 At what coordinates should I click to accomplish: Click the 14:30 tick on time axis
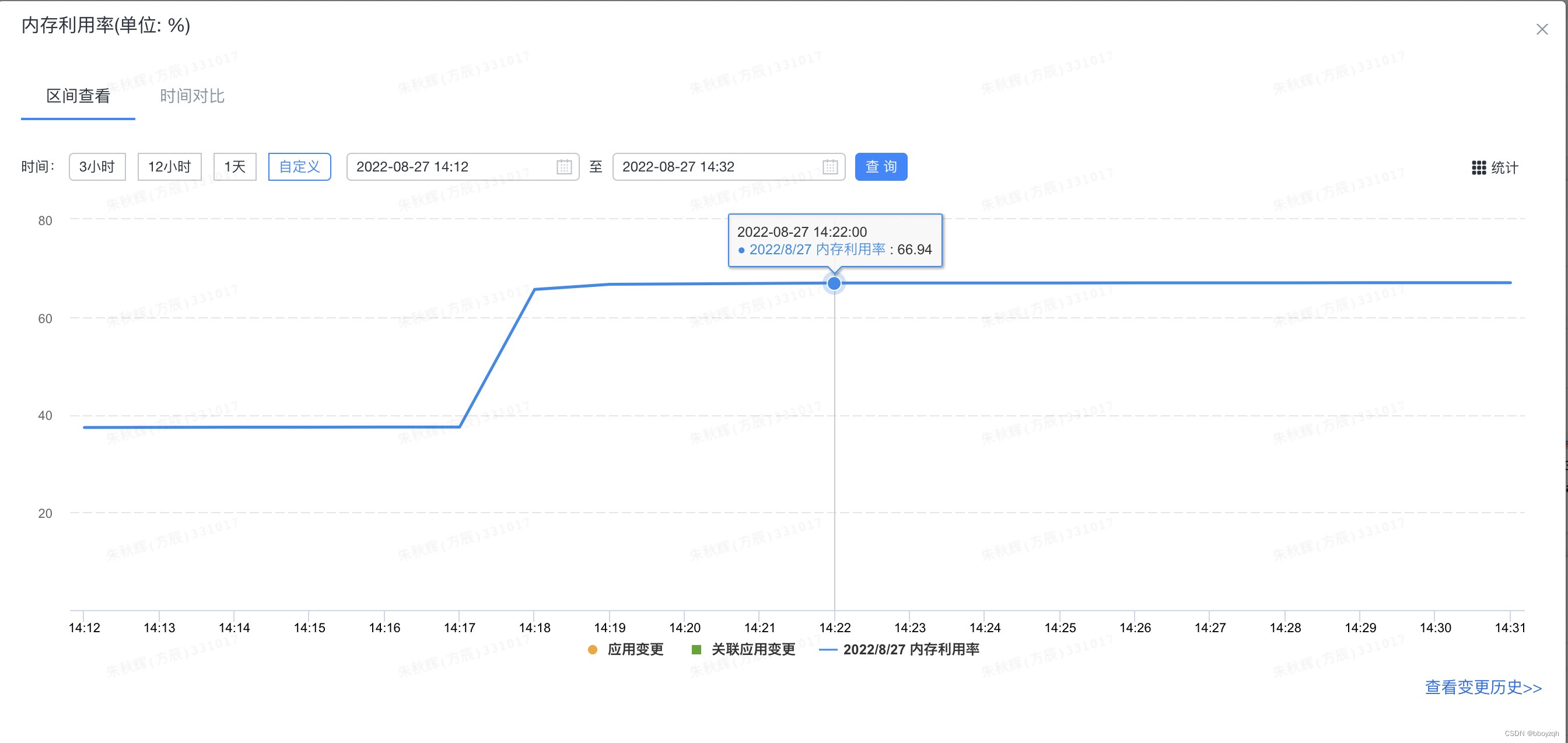[1434, 628]
